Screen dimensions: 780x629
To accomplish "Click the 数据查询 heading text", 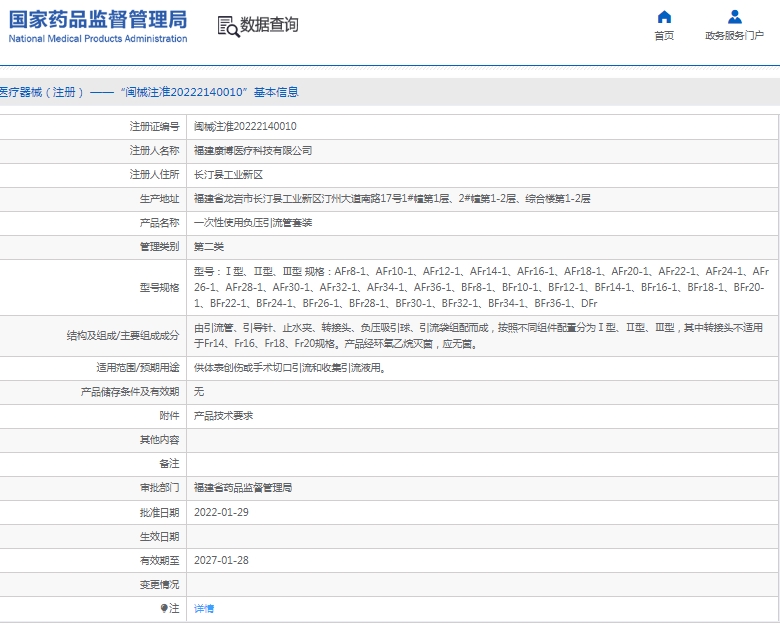I will coord(269,24).
